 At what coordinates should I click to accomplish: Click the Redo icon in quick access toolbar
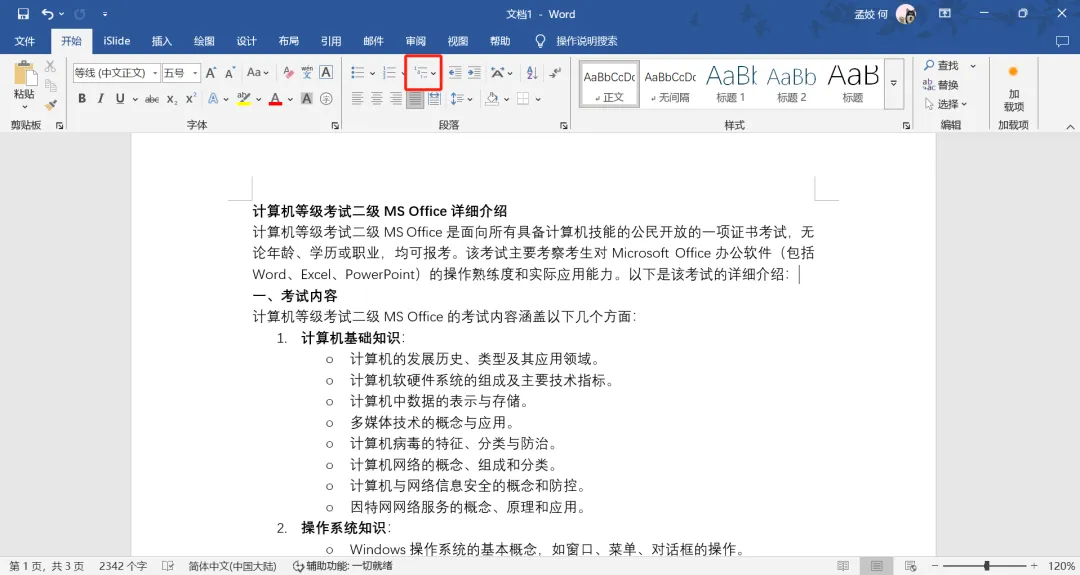coord(80,14)
